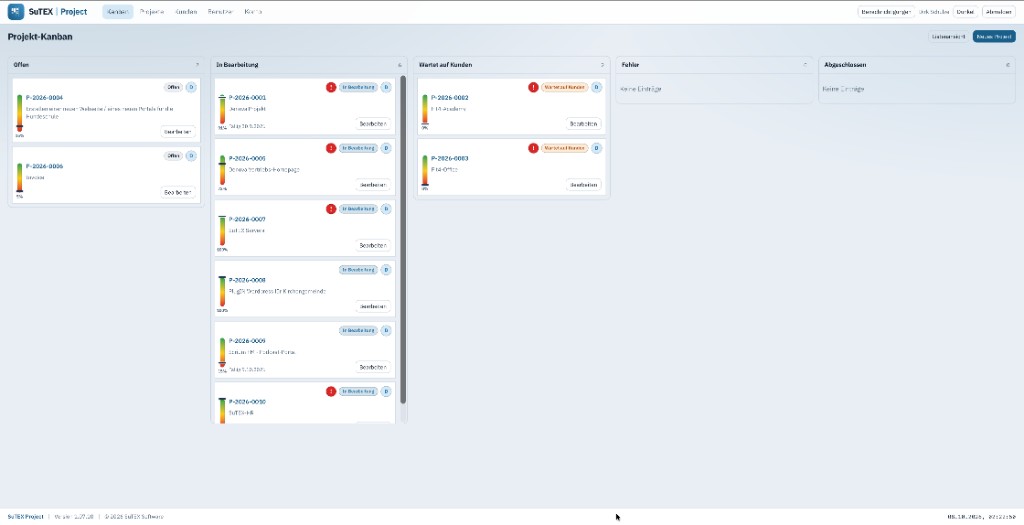Click the D avatar badge on card P-2026-0008
1024x525 pixels.
tap(386, 270)
